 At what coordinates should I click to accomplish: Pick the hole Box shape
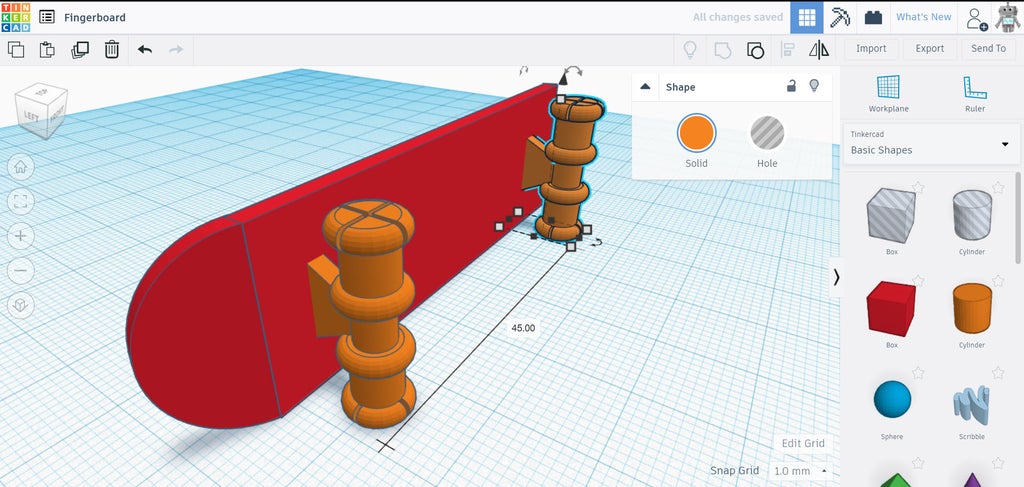point(891,216)
